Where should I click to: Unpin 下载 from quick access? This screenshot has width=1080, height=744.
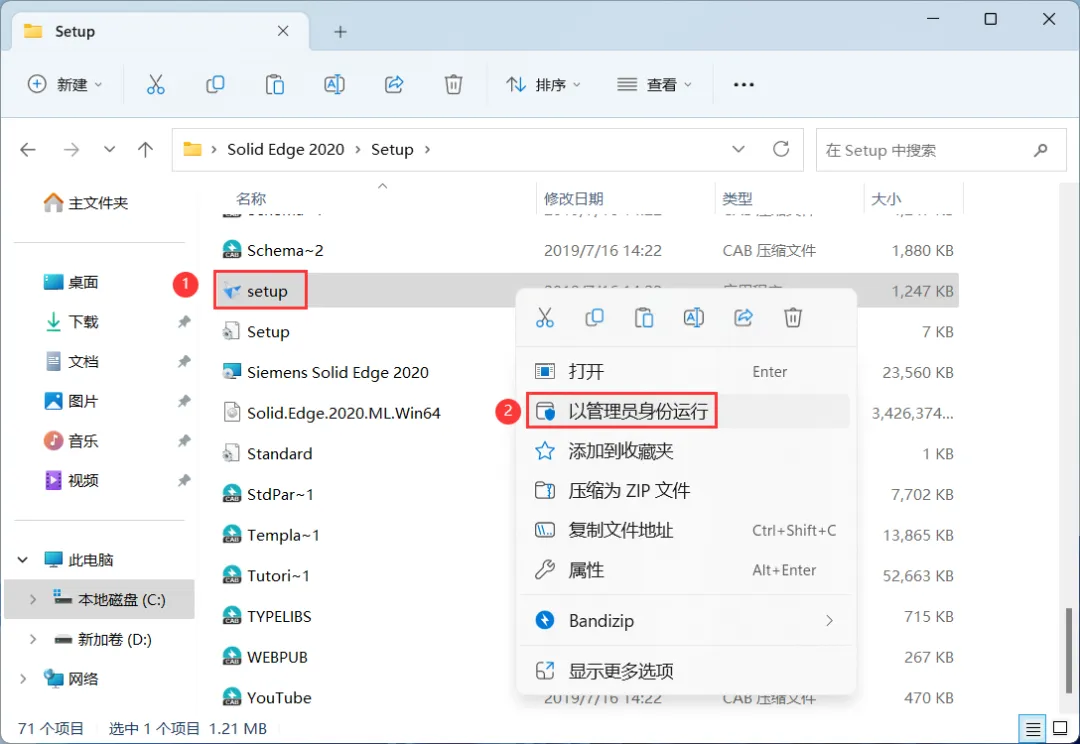[184, 322]
